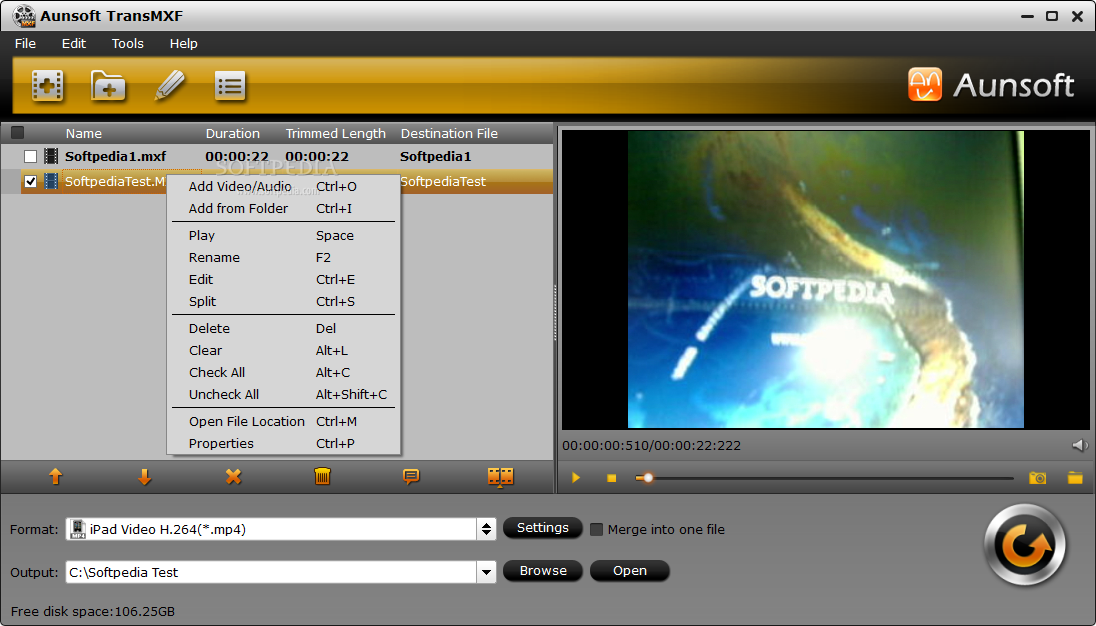Play the preview video
The width and height of the screenshot is (1096, 626).
(x=576, y=478)
